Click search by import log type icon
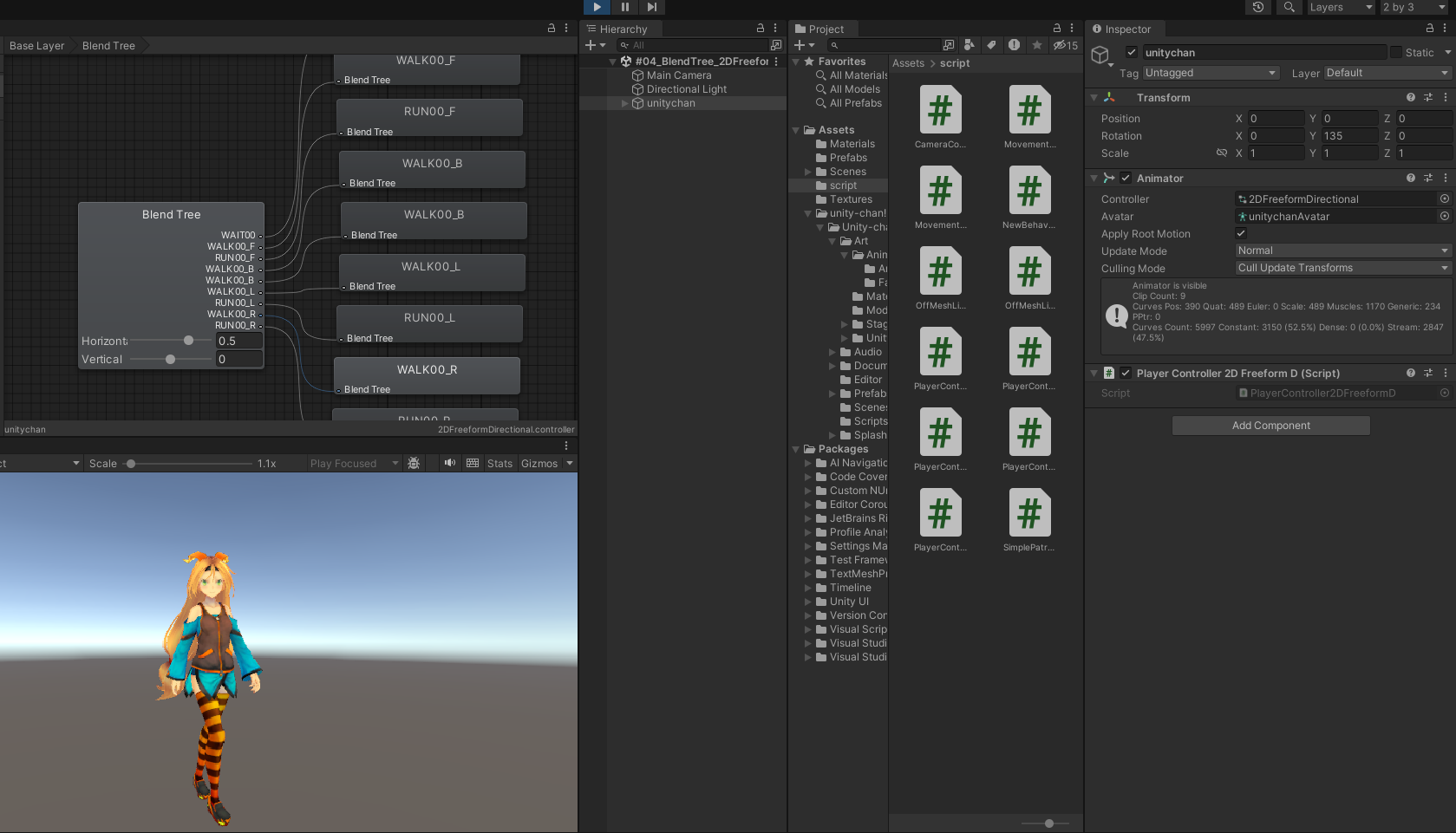1456x833 pixels. coord(1014,45)
